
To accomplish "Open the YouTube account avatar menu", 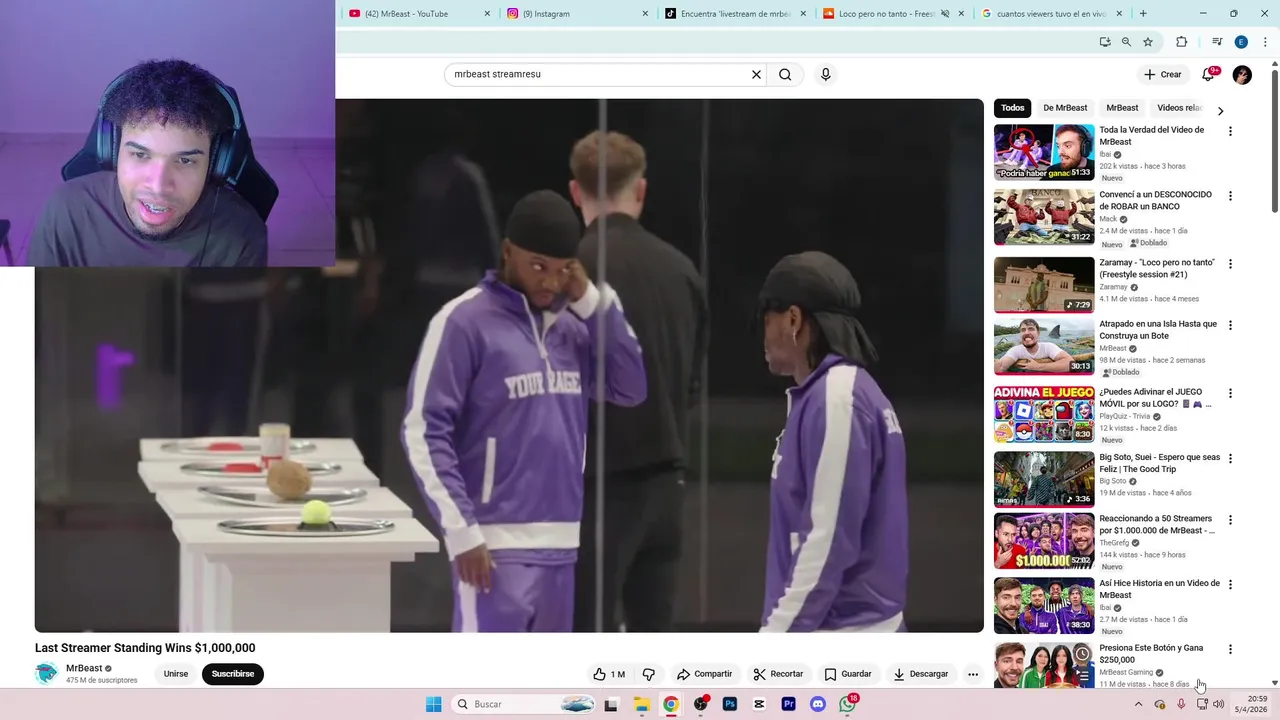I will (1242, 74).
